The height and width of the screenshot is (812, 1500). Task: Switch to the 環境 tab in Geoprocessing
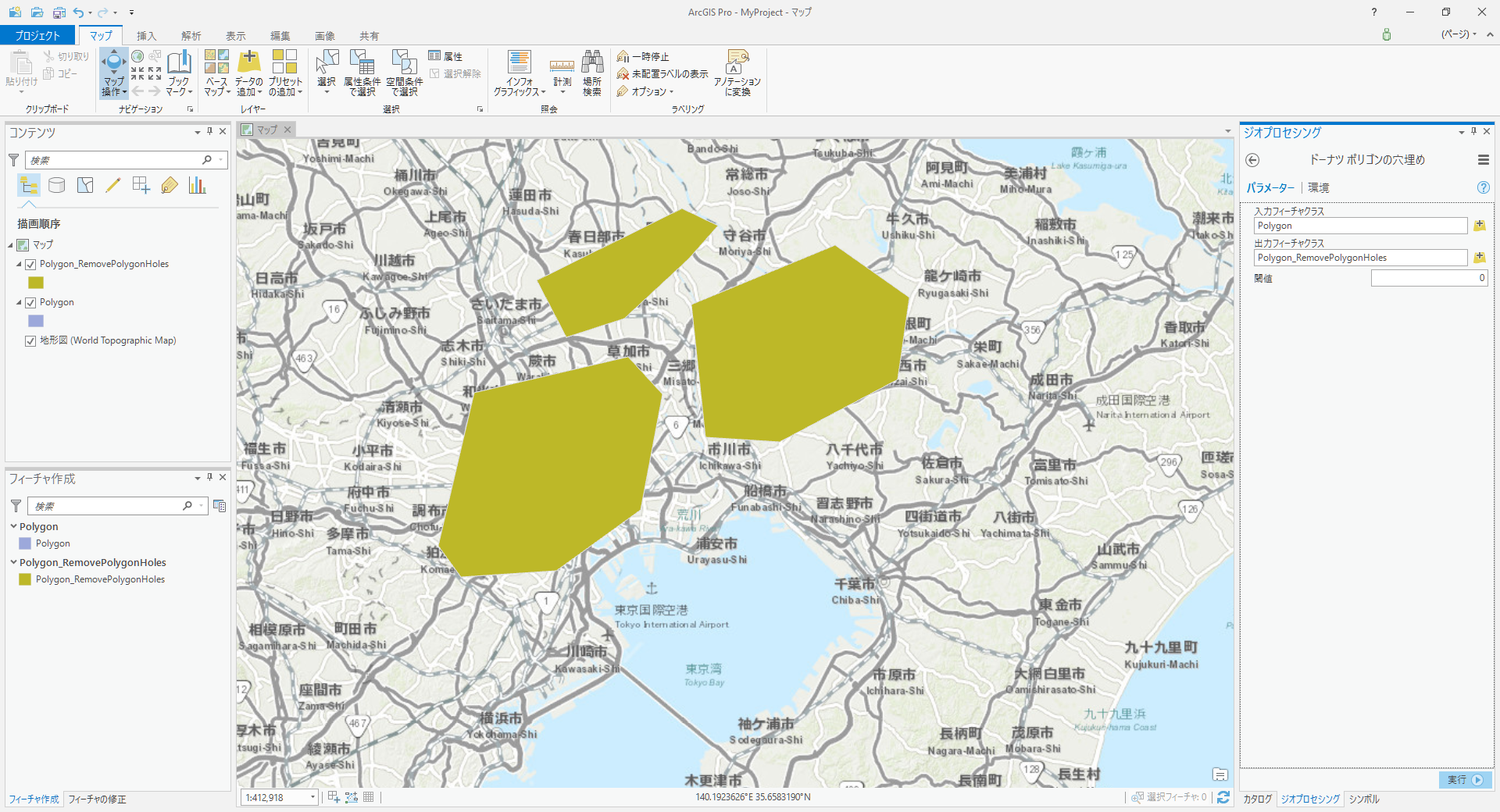pos(1319,187)
